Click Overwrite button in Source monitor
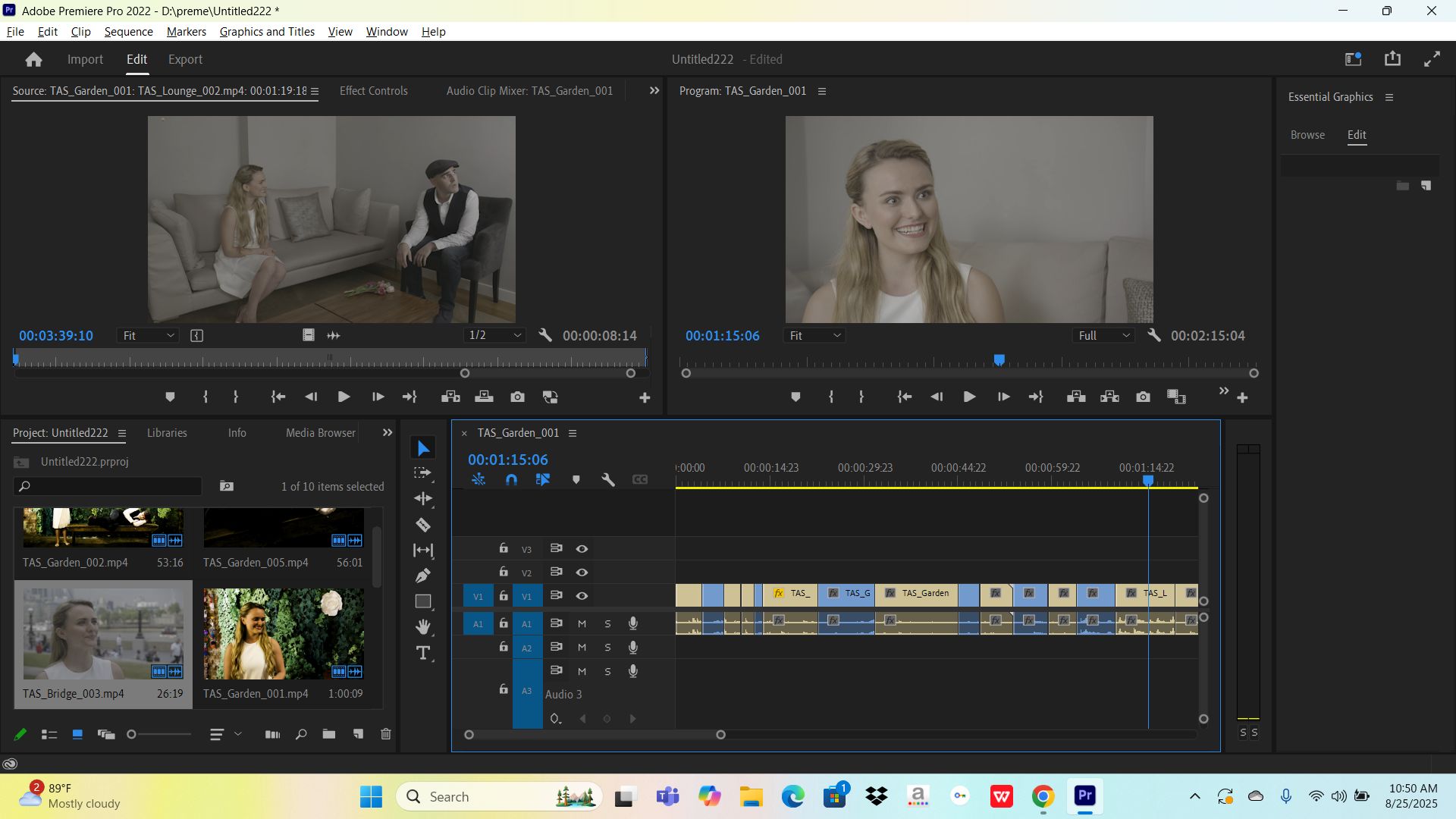Viewport: 1456px width, 819px height. (x=484, y=397)
